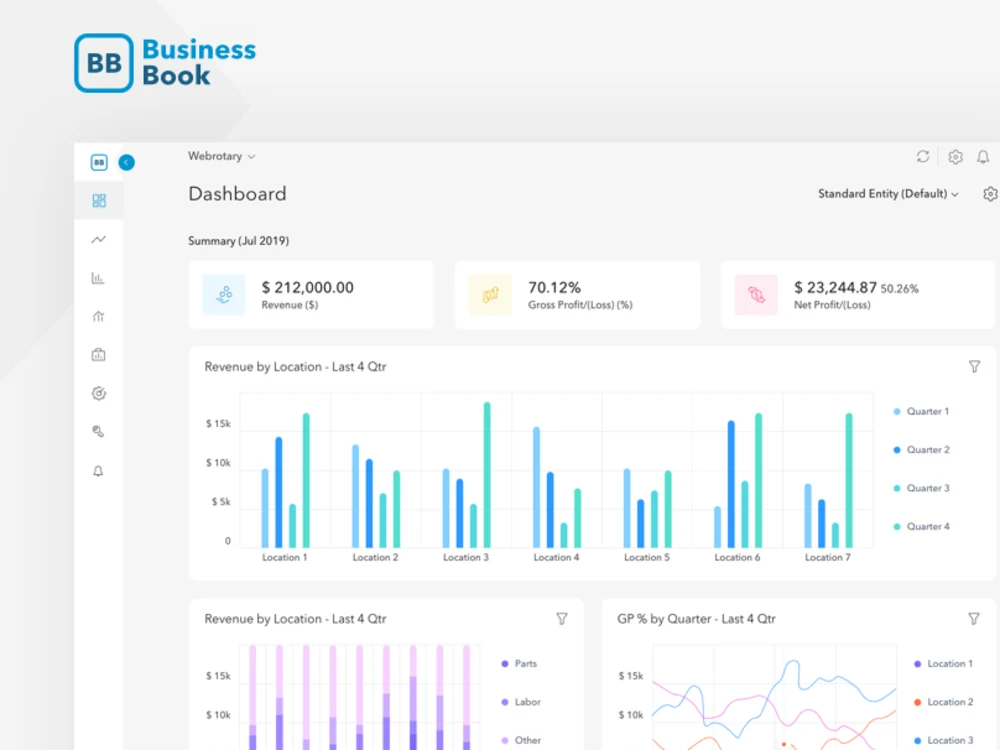Screen dimensions: 1000x750
Task: Toggle Location 3 legend in GP chart
Action: (943, 740)
